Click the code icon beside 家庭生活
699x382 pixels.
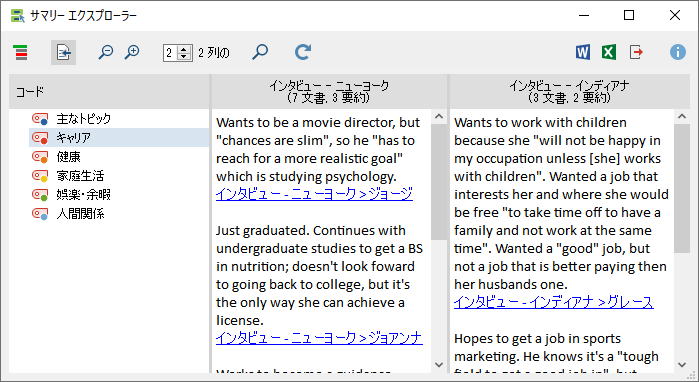tap(40, 176)
